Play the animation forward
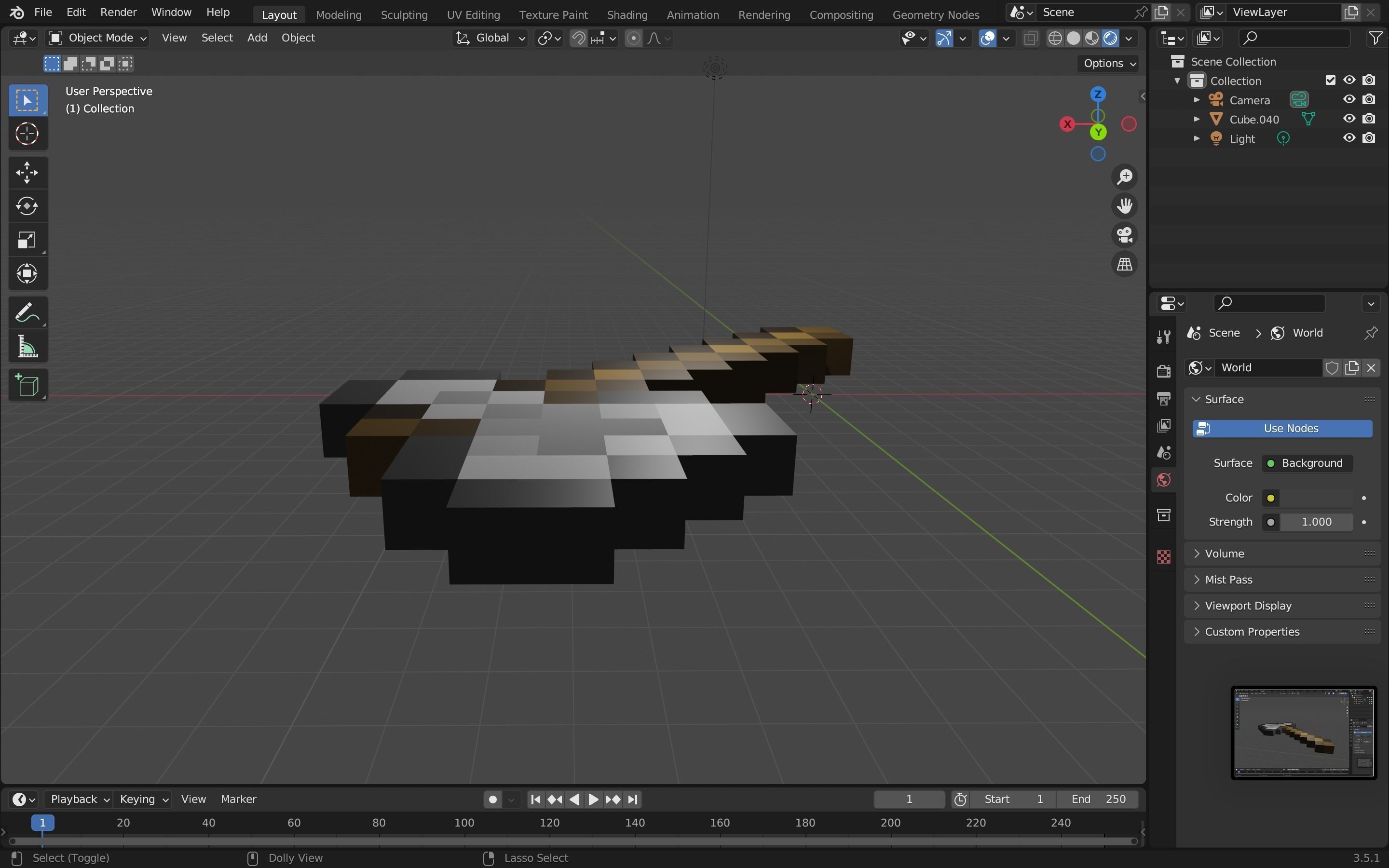Screen dimensions: 1389x868 click(x=594, y=799)
